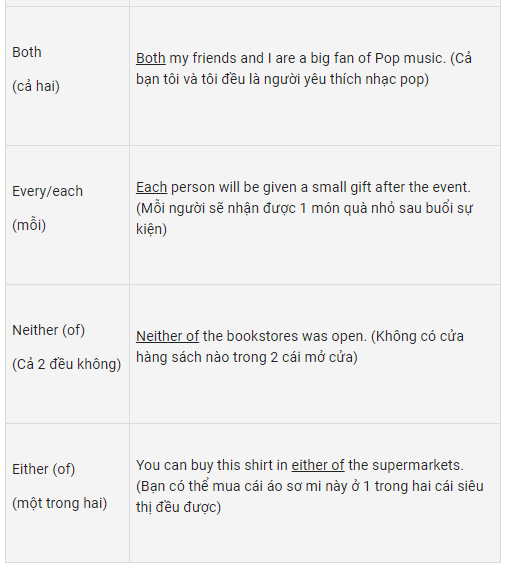Select the "Every/each" label
Image resolution: width=505 pixels, height=568 pixels.
[x=47, y=191]
